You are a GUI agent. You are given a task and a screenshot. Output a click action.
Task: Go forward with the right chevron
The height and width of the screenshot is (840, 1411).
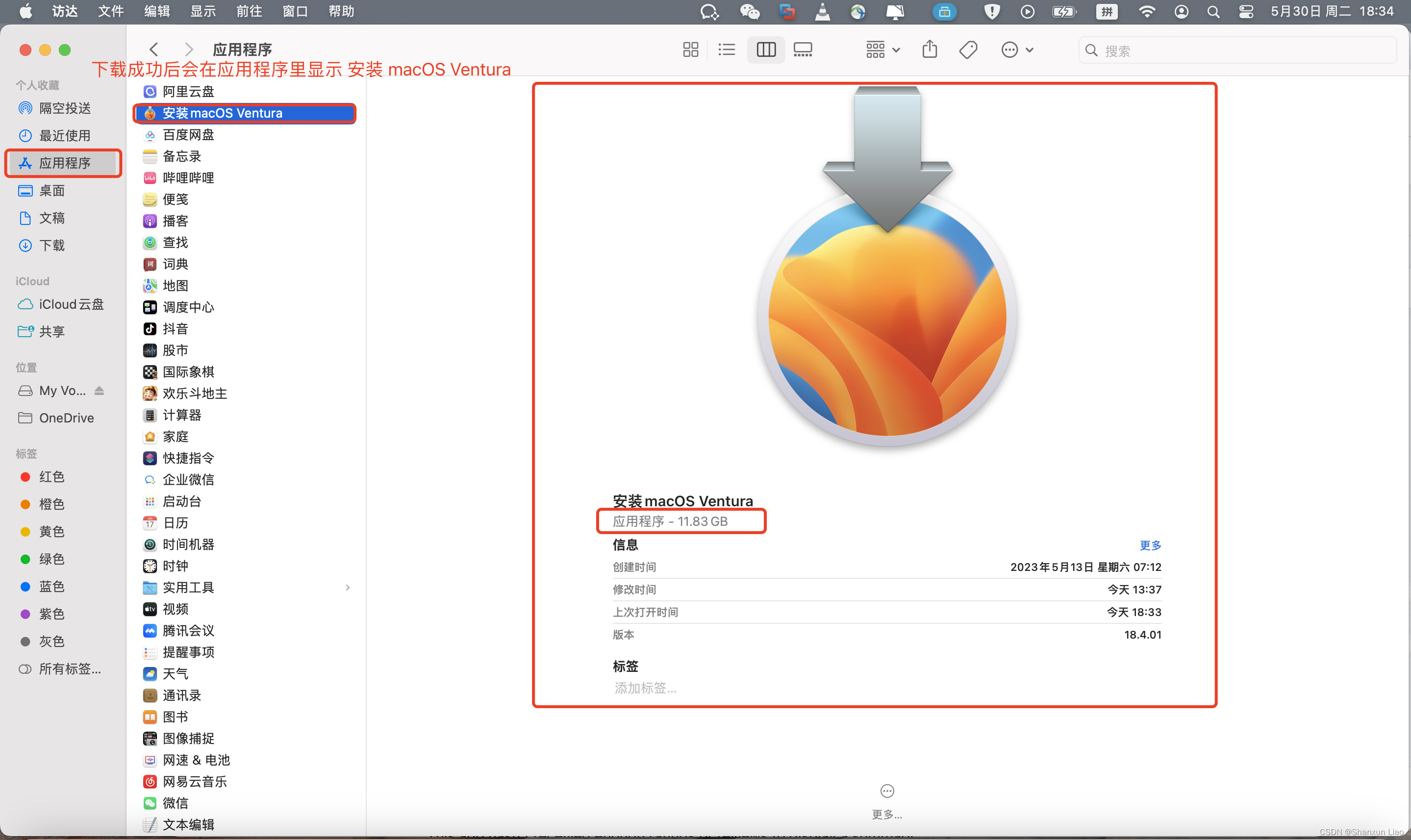[189, 50]
